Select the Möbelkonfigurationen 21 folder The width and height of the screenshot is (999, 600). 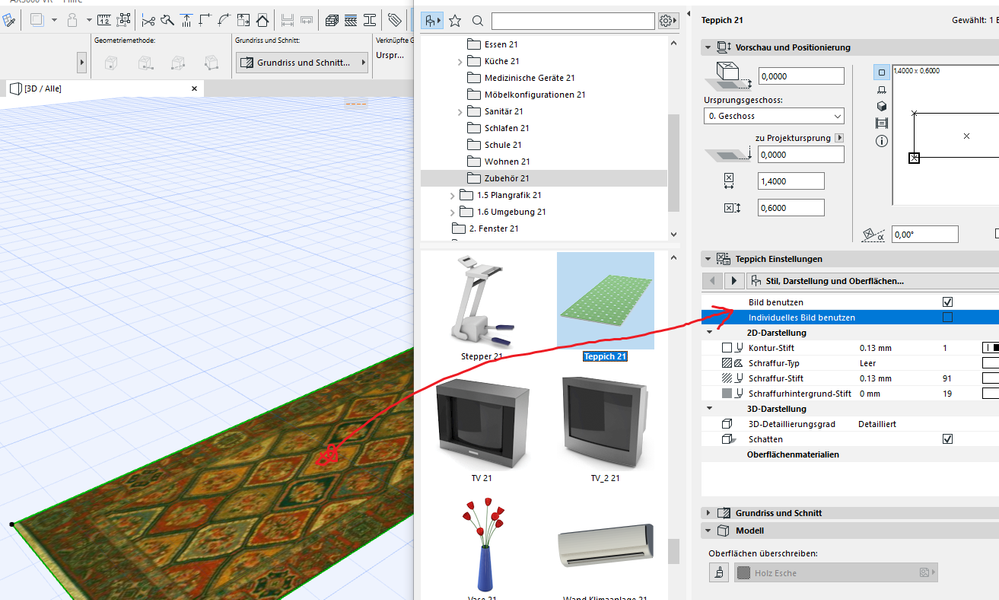pyautogui.click(x=534, y=94)
